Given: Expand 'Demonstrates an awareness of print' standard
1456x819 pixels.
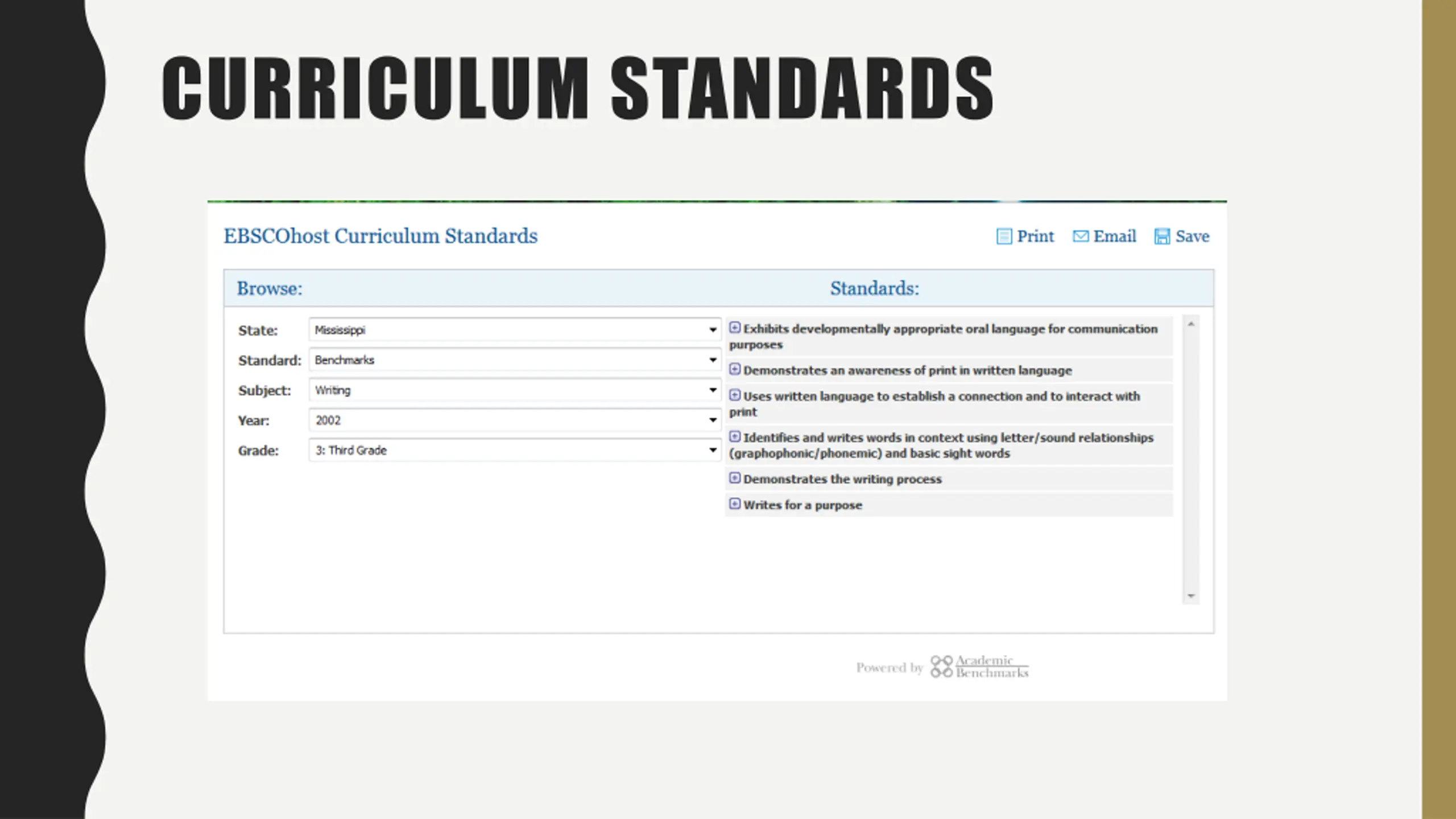Looking at the screenshot, I should click(735, 369).
